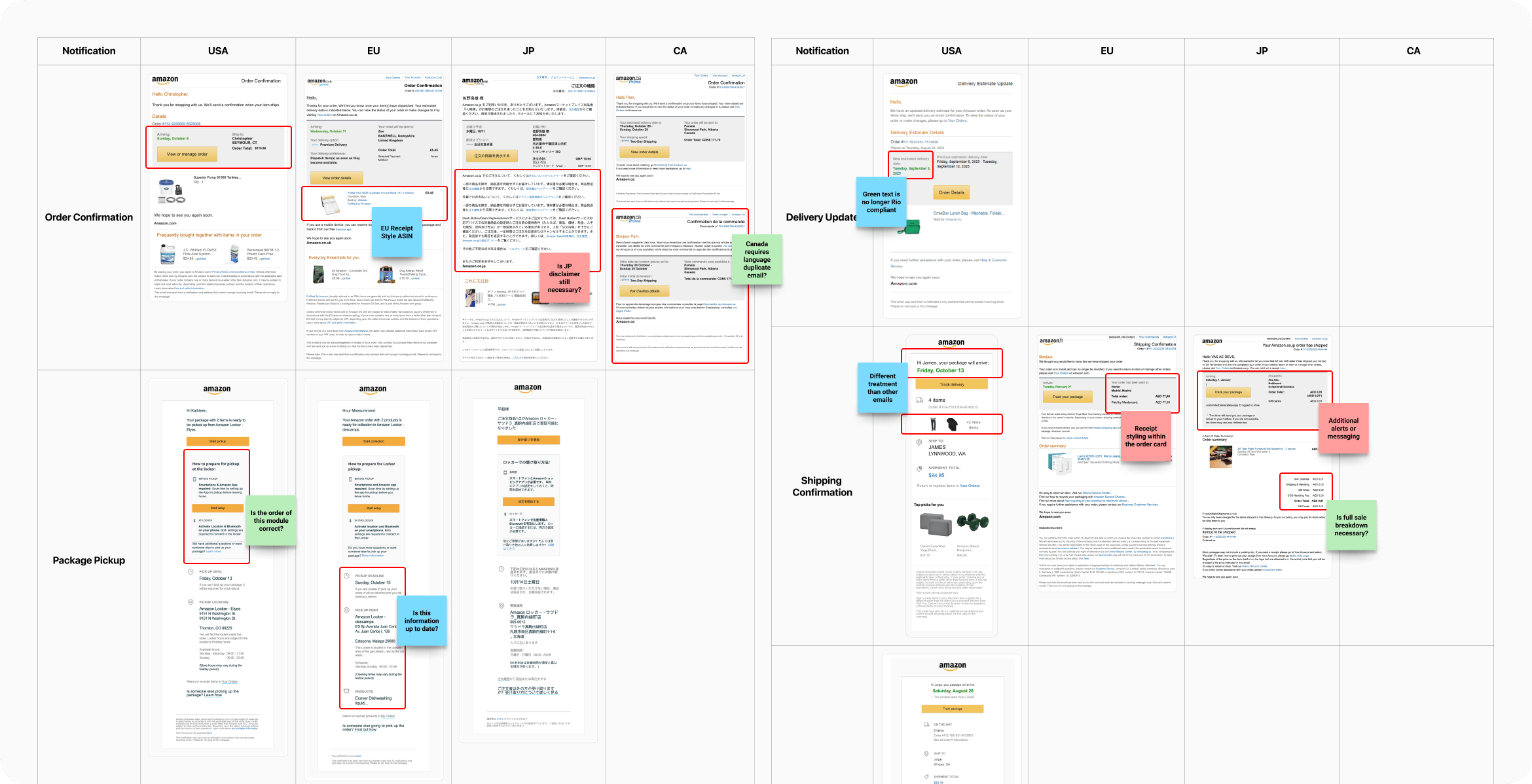Click View order details in amazon.co.uk email
The height and width of the screenshot is (784, 1532).
337,177
